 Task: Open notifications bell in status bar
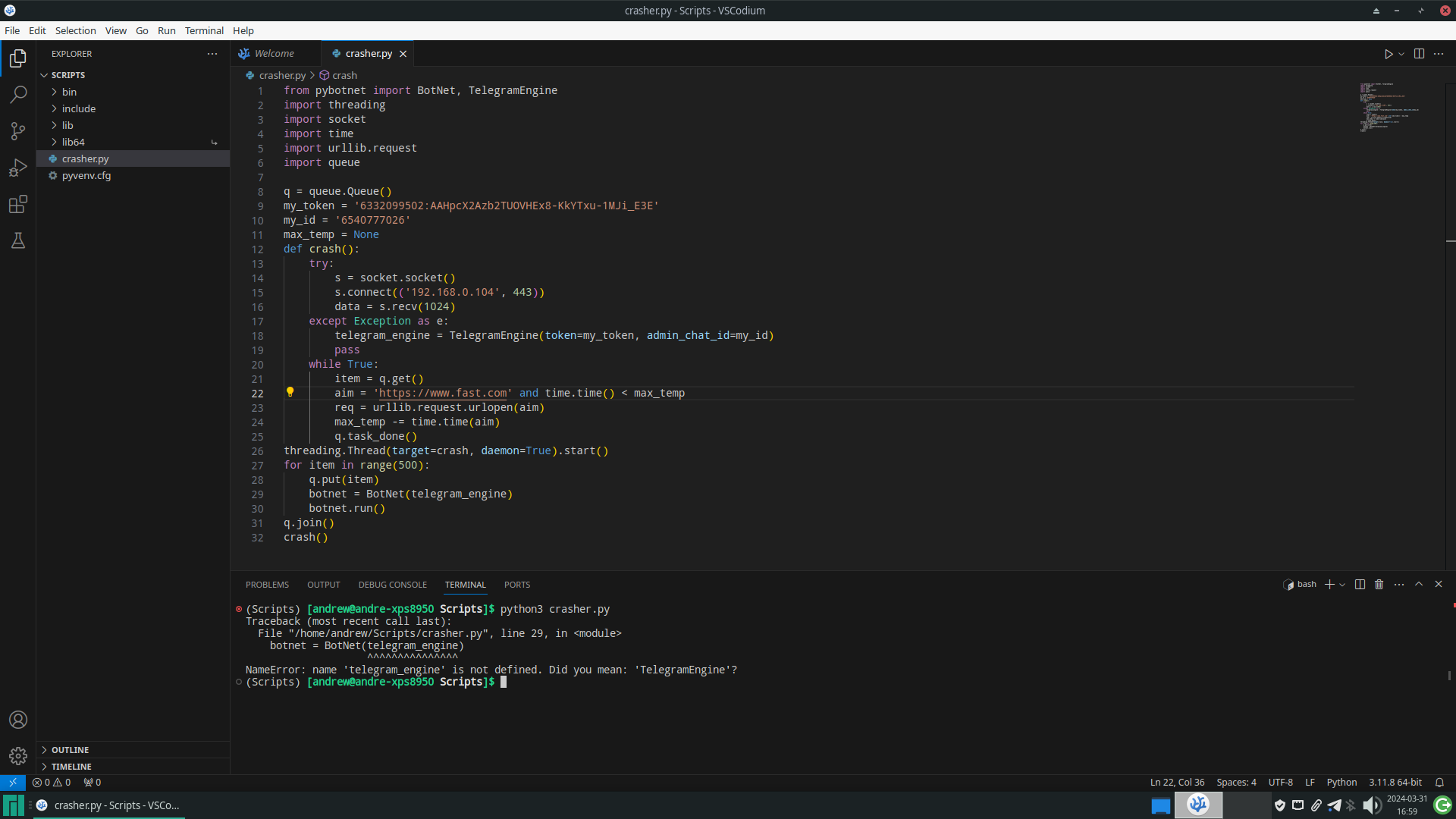click(x=1439, y=783)
